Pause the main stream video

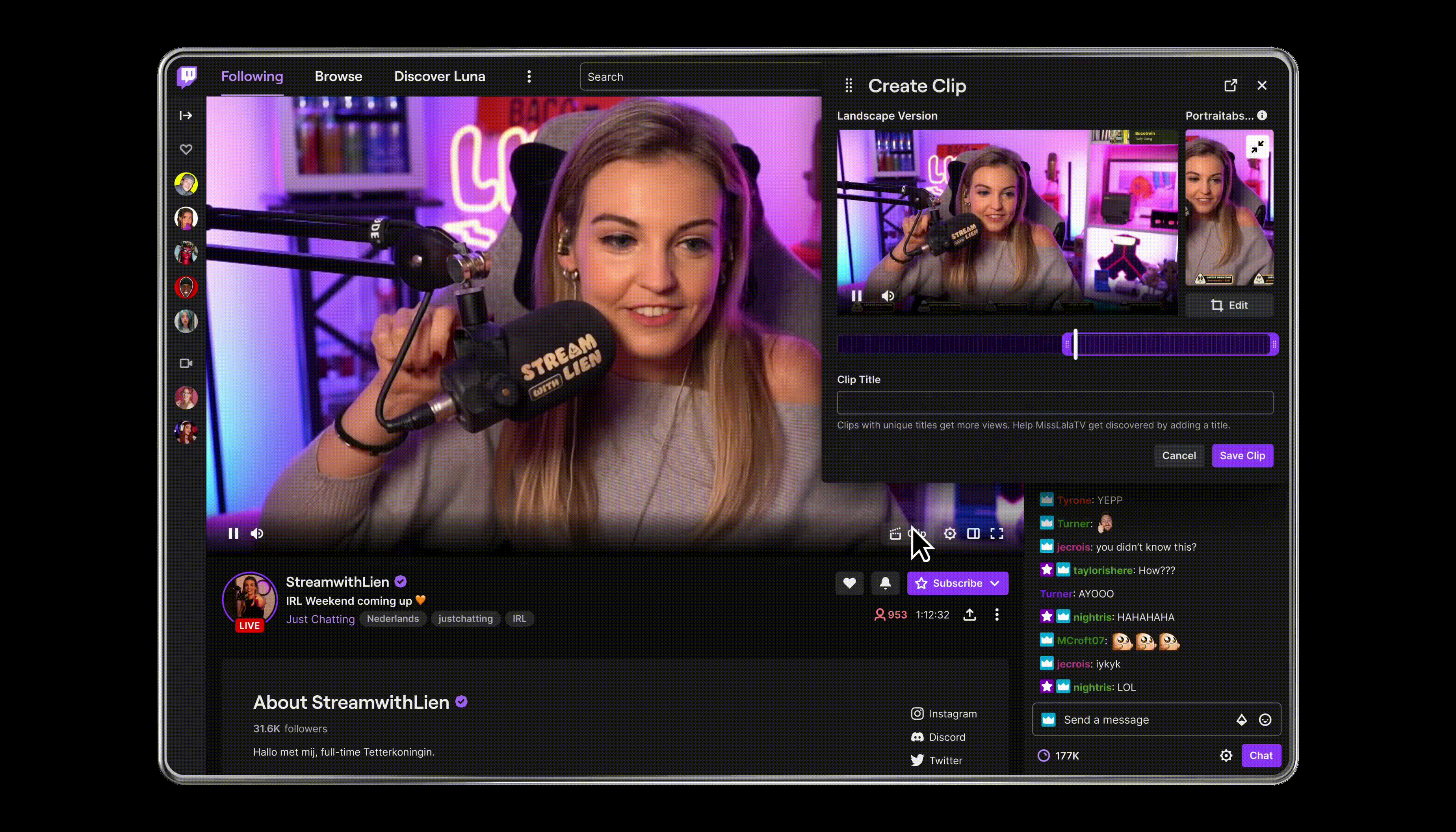click(x=233, y=533)
